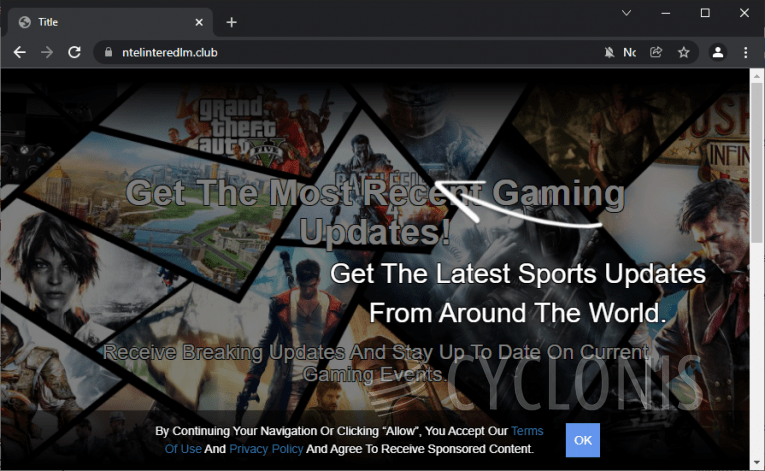
Task: Click the back navigation arrow
Action: (x=20, y=52)
